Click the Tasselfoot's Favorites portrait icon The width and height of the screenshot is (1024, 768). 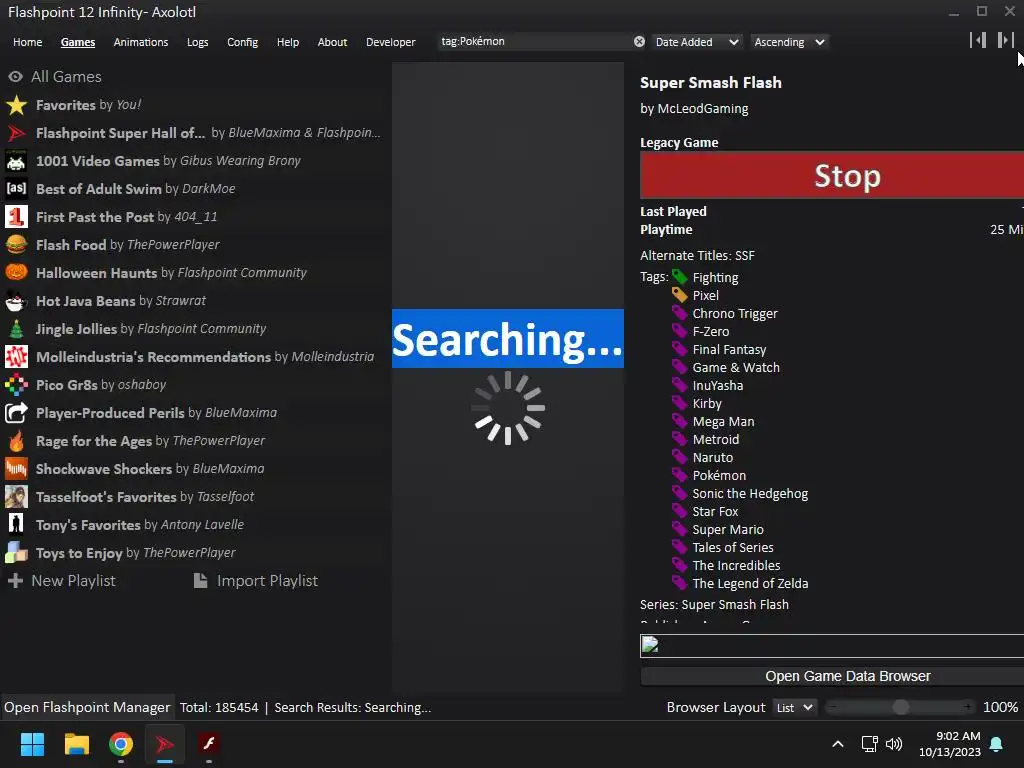[16, 497]
